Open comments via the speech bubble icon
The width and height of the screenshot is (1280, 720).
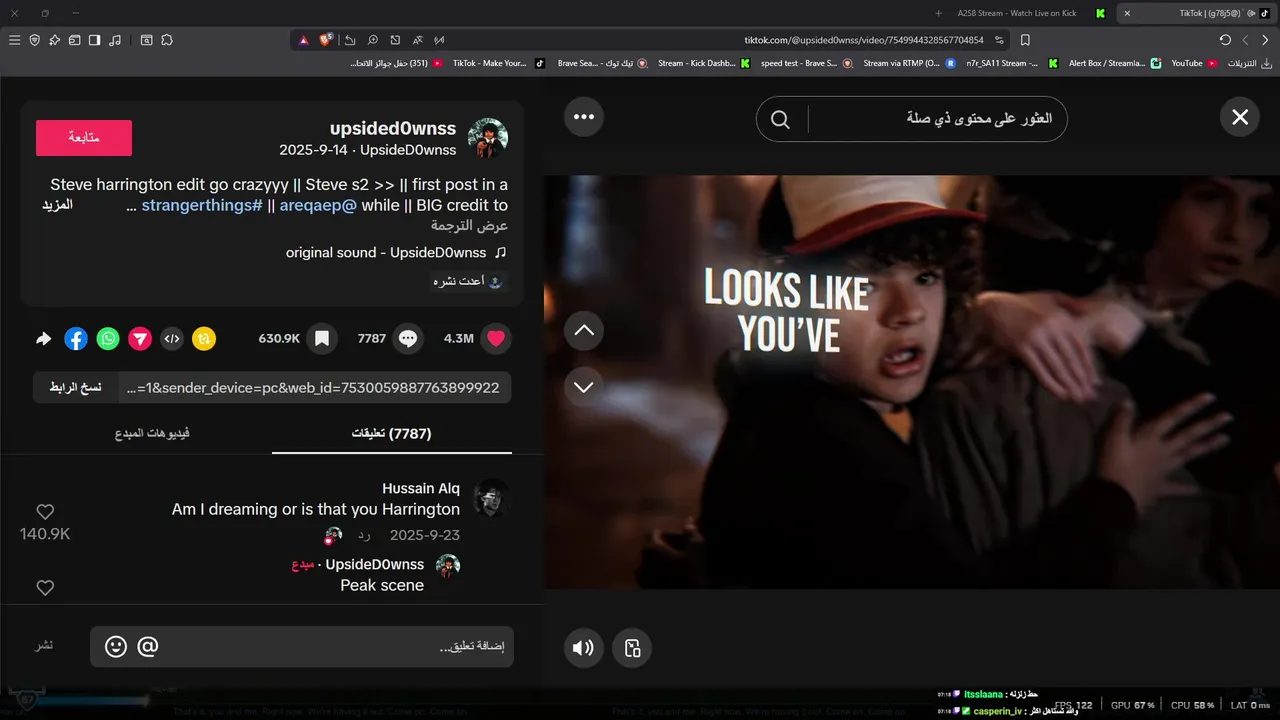408,339
